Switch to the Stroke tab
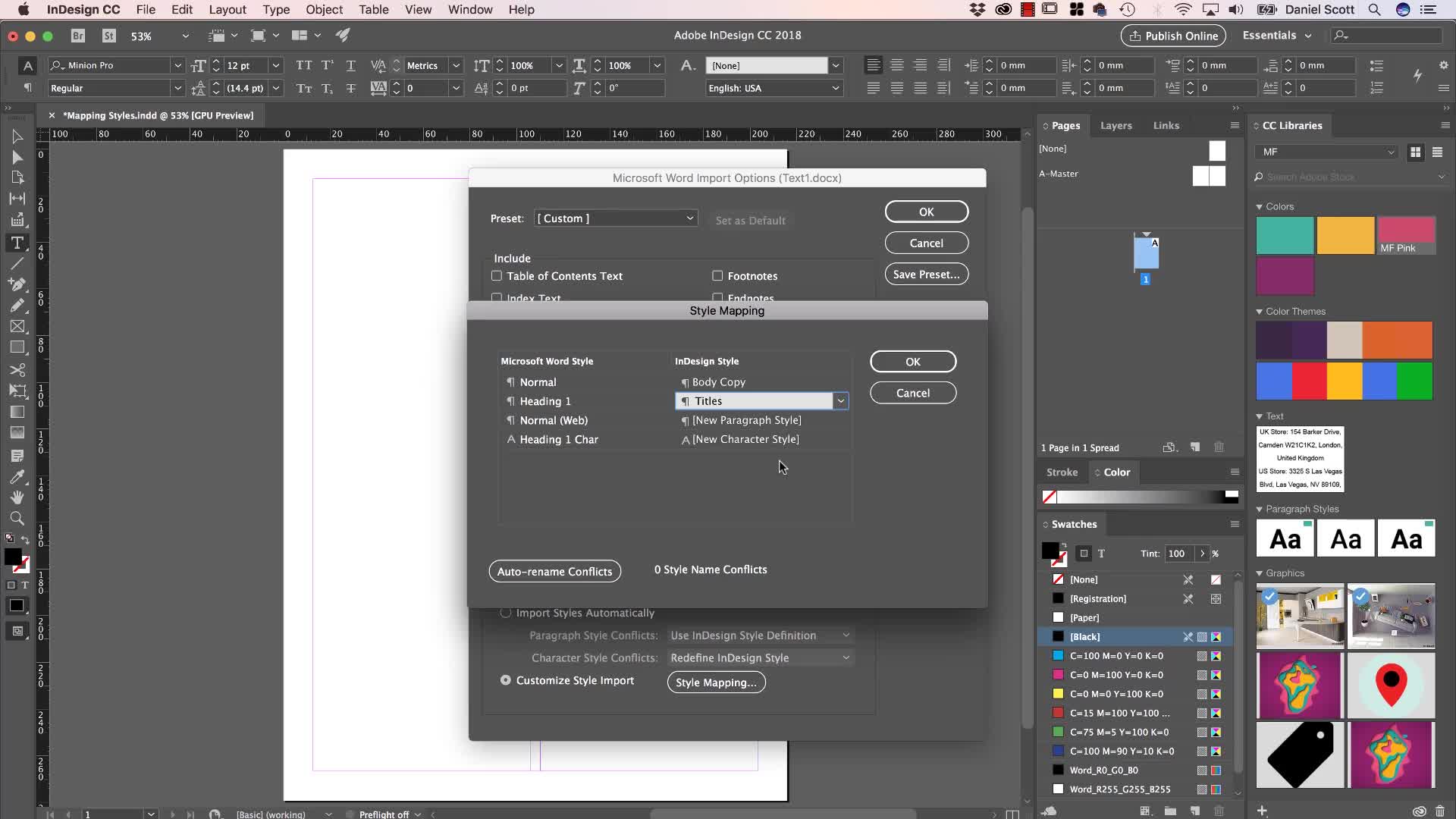The image size is (1456, 819). (x=1062, y=472)
